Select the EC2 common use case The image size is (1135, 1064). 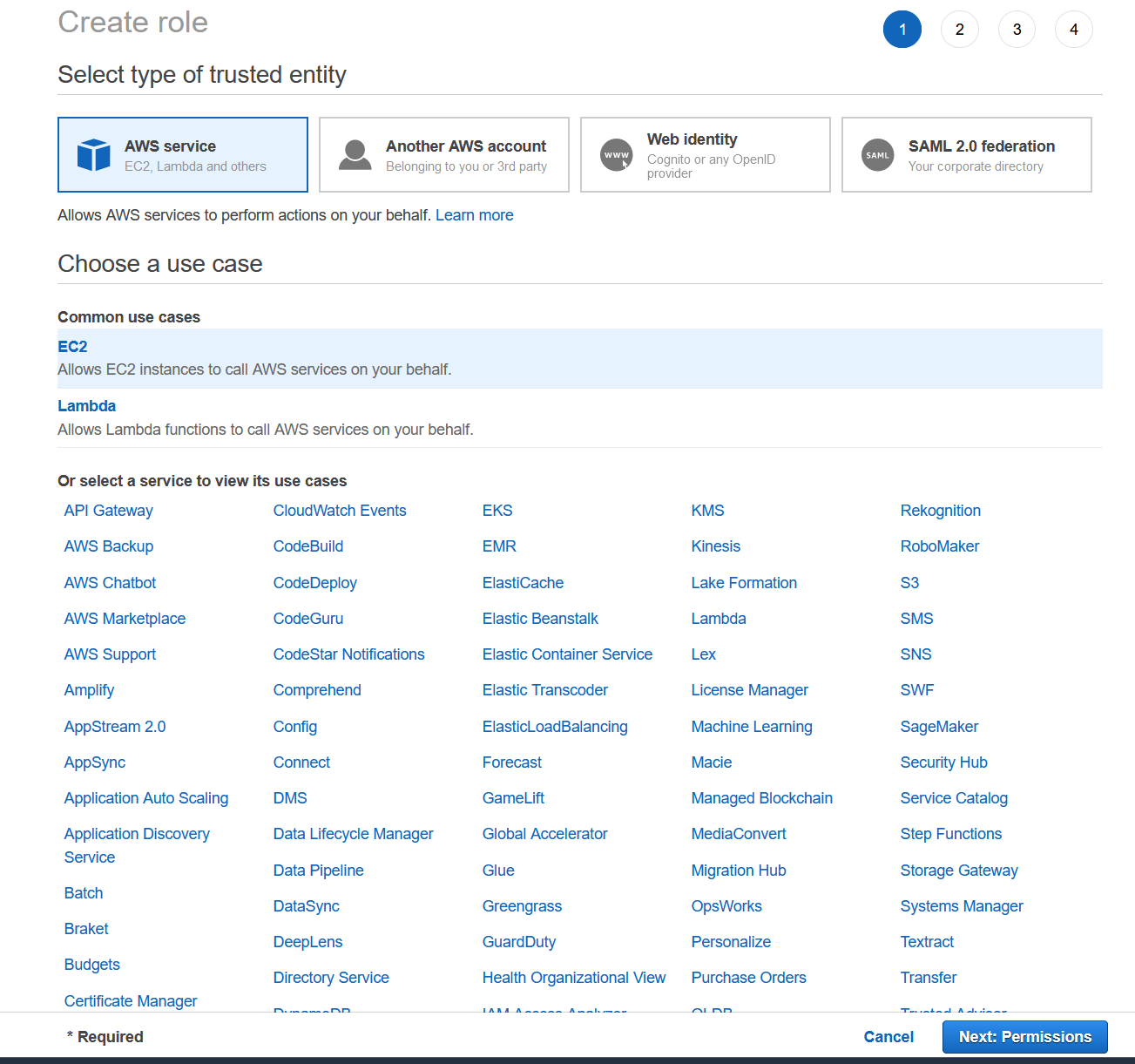[x=580, y=358]
